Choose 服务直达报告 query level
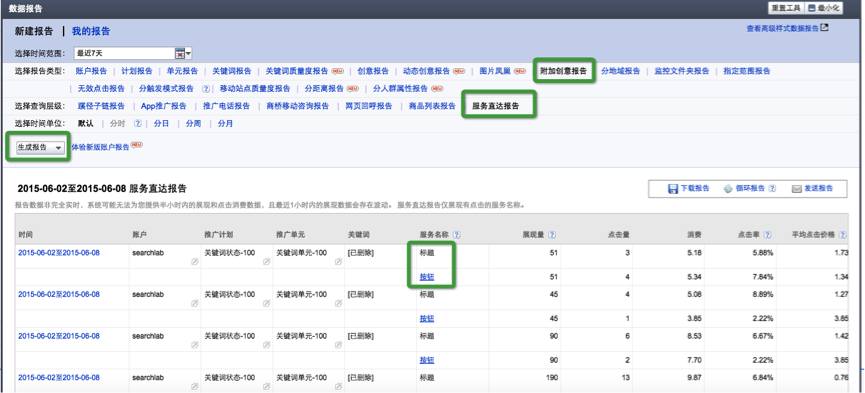Viewport: 865px width, 393px height. coord(495,106)
